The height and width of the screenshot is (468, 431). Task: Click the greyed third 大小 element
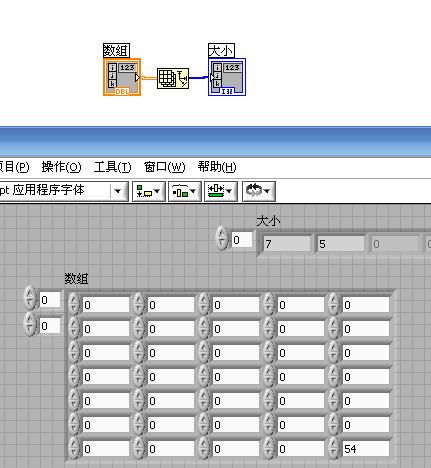[x=395, y=244]
